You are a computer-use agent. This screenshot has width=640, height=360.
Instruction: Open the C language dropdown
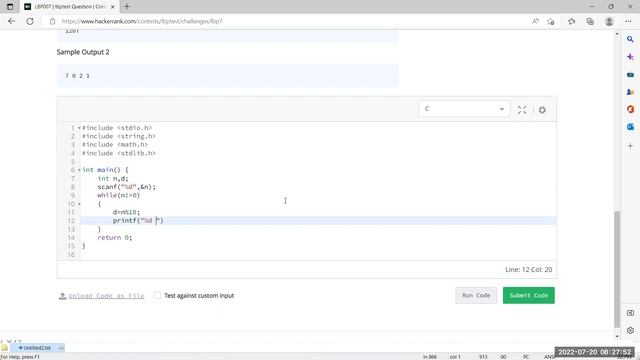click(464, 109)
